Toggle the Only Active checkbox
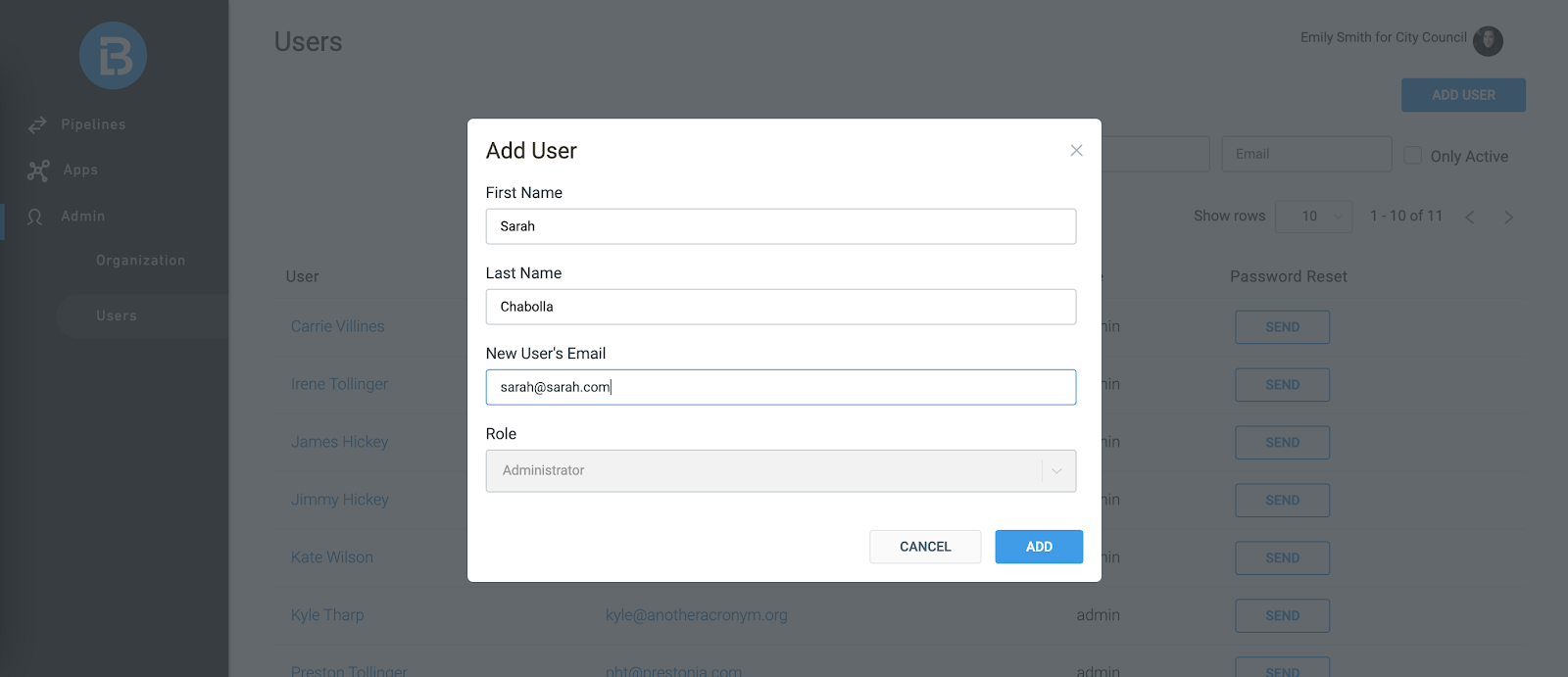 (x=1413, y=156)
